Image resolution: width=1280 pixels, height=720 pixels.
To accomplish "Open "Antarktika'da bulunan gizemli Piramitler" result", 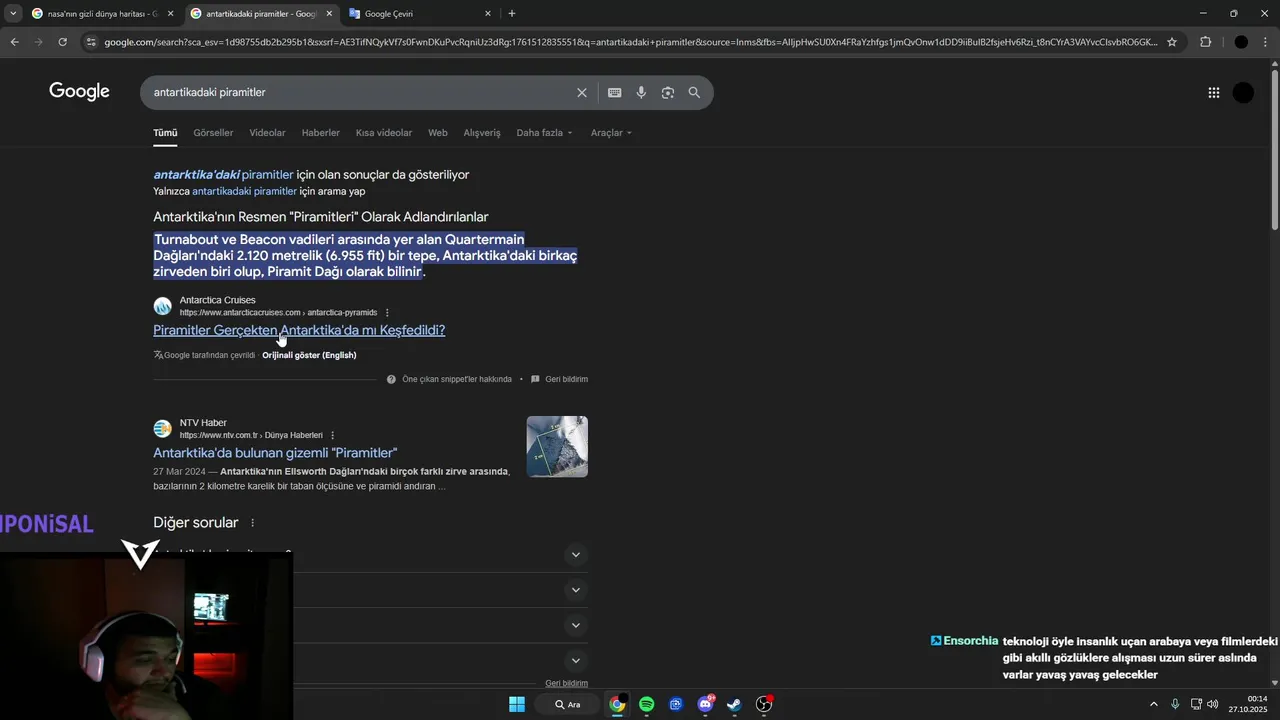I will coord(275,453).
